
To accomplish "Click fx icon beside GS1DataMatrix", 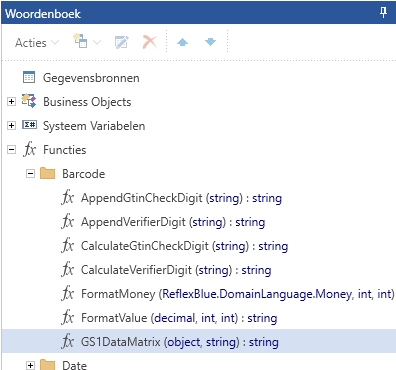I will 68,341.
